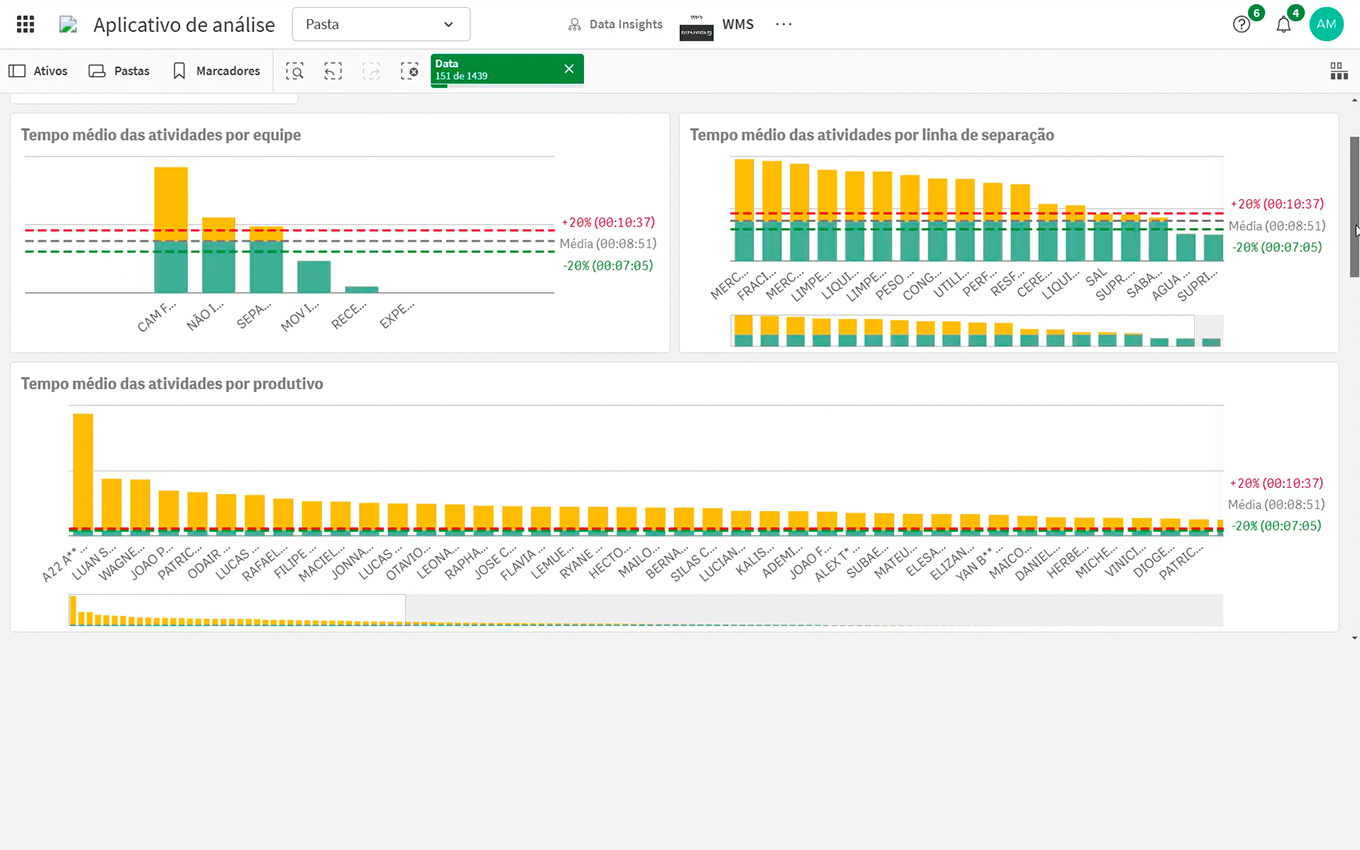The width and height of the screenshot is (1360, 850).
Task: Expand the Pasta dropdown
Action: coord(380,24)
